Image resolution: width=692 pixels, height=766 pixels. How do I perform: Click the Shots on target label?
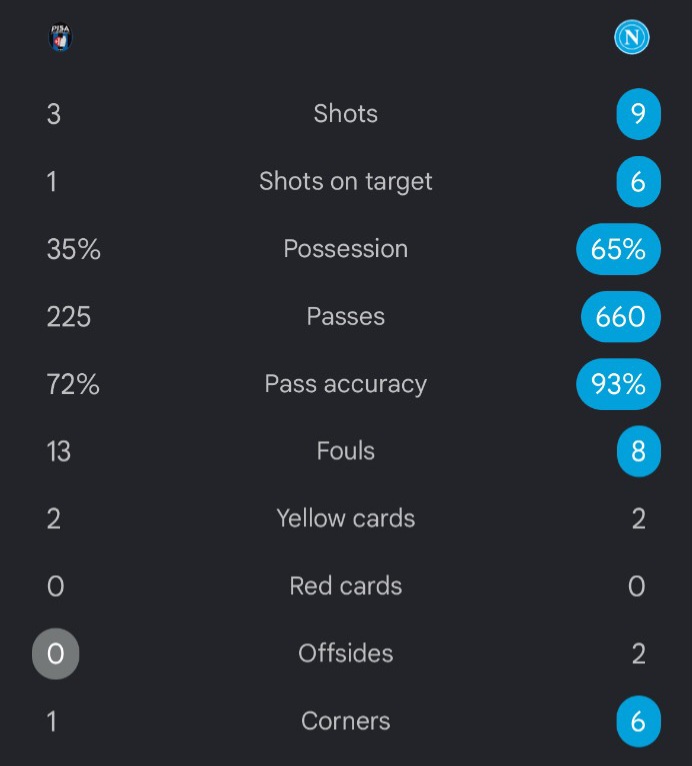point(346,182)
